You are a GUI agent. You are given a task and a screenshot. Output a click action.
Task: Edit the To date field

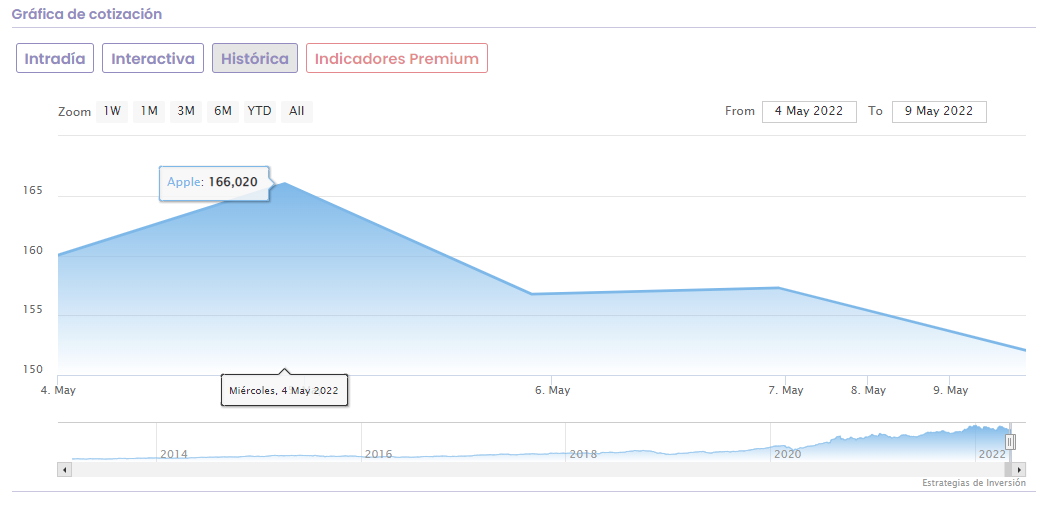point(939,111)
